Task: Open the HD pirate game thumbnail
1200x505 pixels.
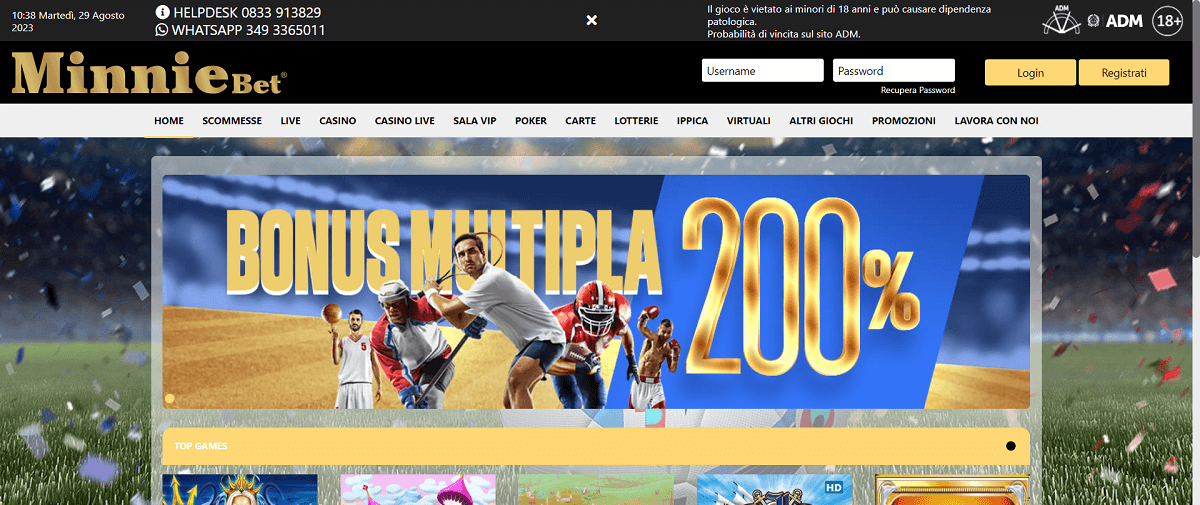Action: tap(774, 489)
